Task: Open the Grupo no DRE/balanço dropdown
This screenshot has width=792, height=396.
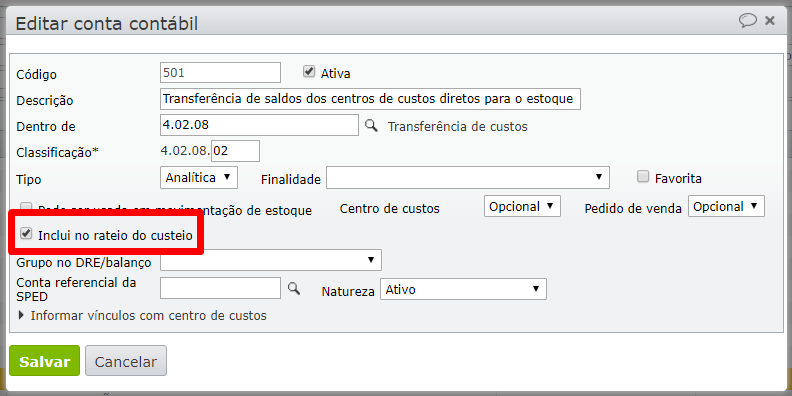Action: point(271,260)
